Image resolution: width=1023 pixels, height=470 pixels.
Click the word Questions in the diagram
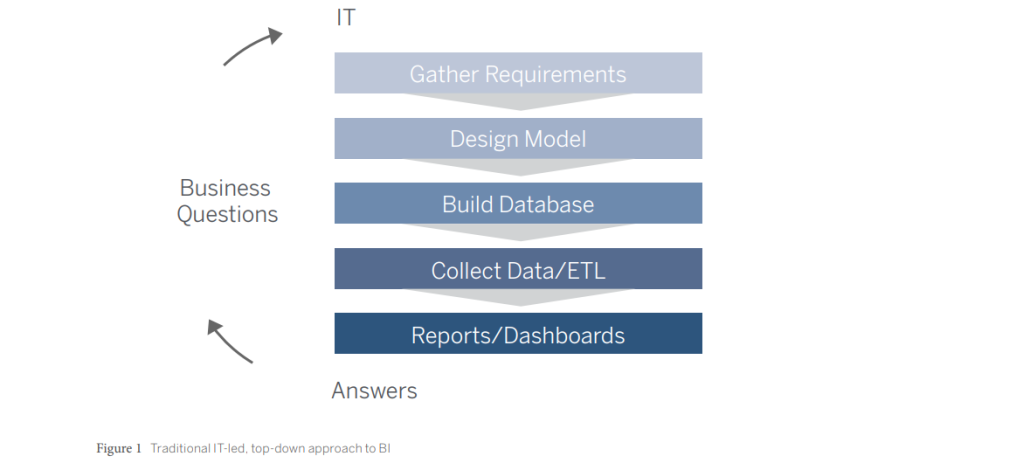tap(227, 215)
